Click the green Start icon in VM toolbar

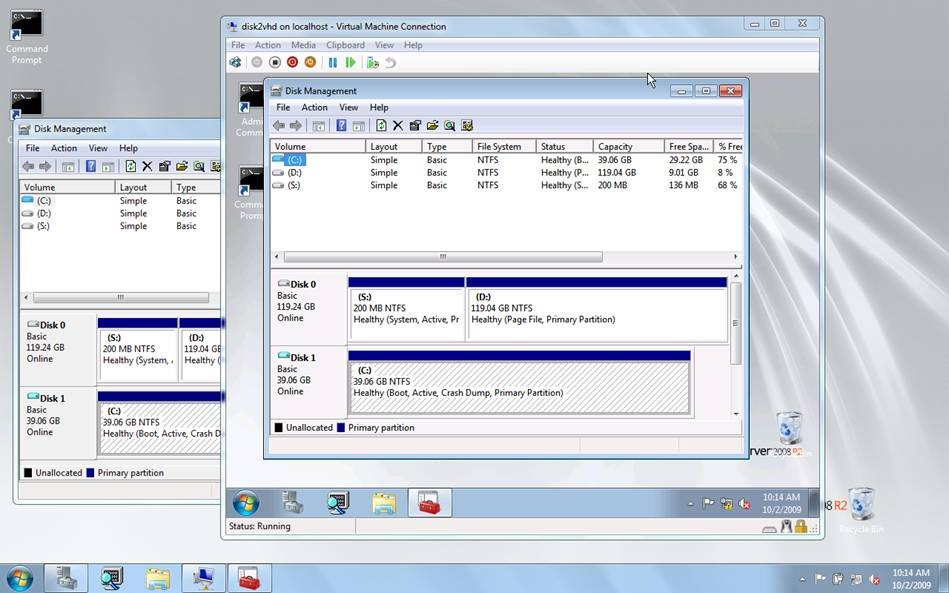[350, 62]
